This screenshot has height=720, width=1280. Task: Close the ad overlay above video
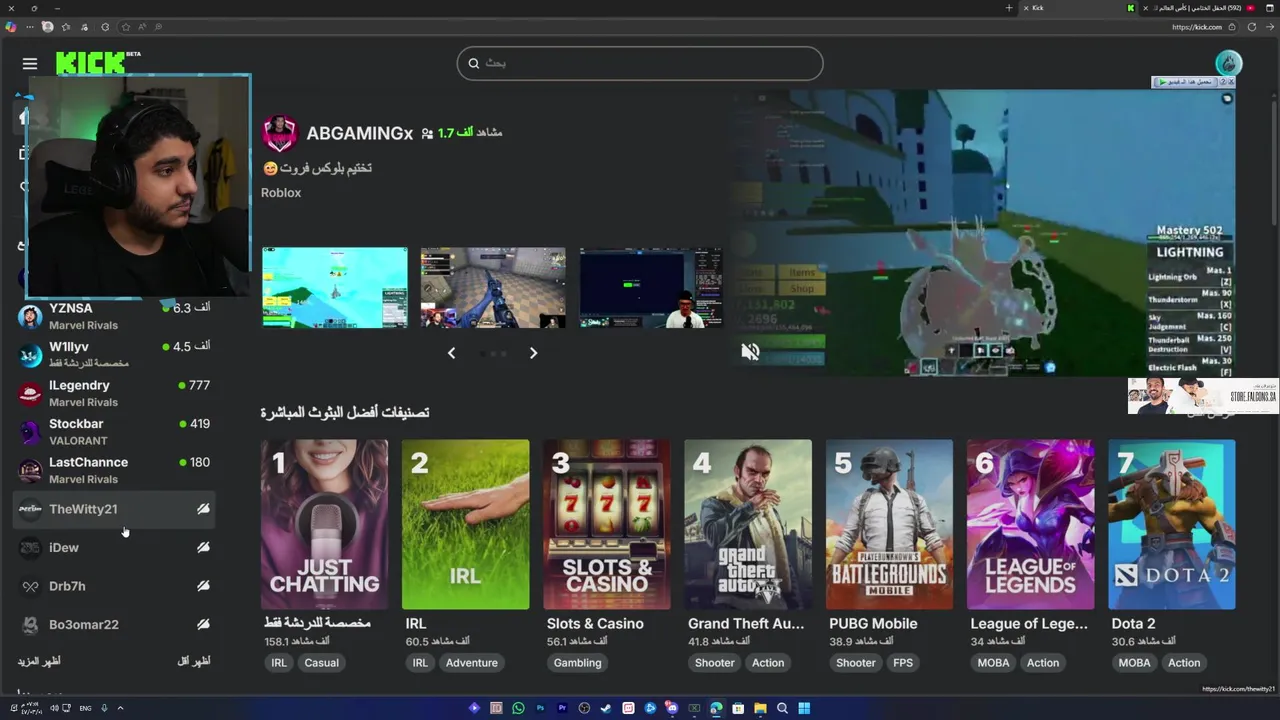tap(1231, 81)
